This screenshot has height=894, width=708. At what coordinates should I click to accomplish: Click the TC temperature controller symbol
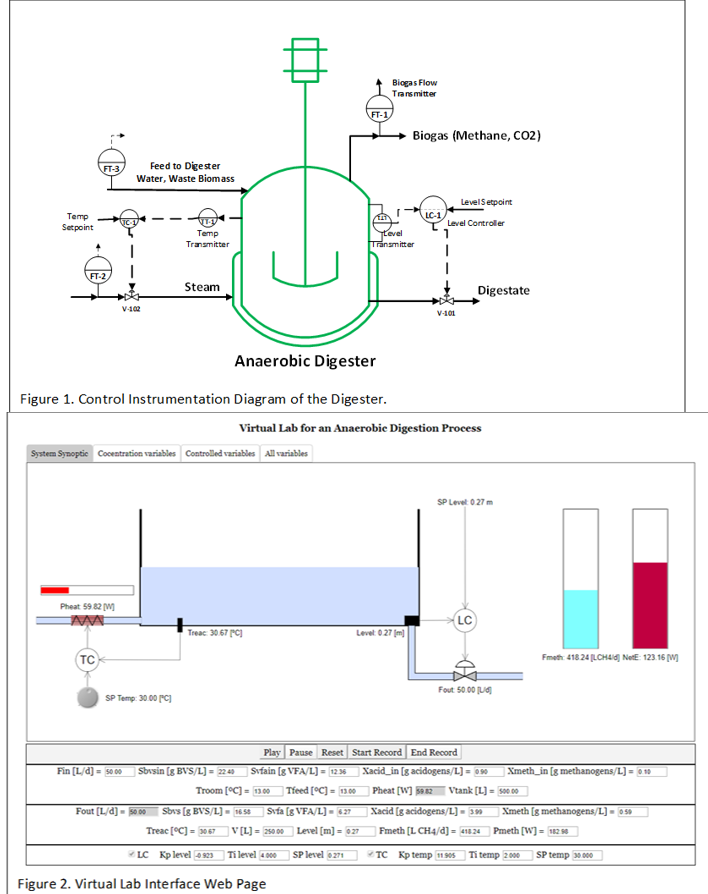point(87,659)
